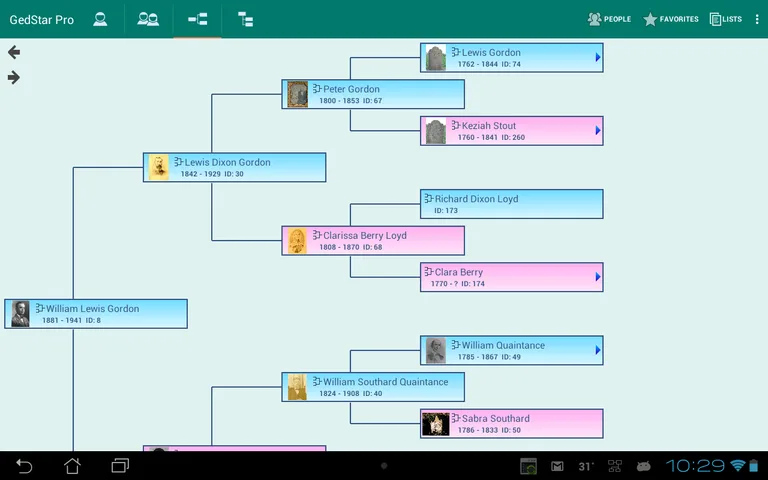768x480 pixels.
Task: Go back using the left arrow
Action: pos(14,52)
